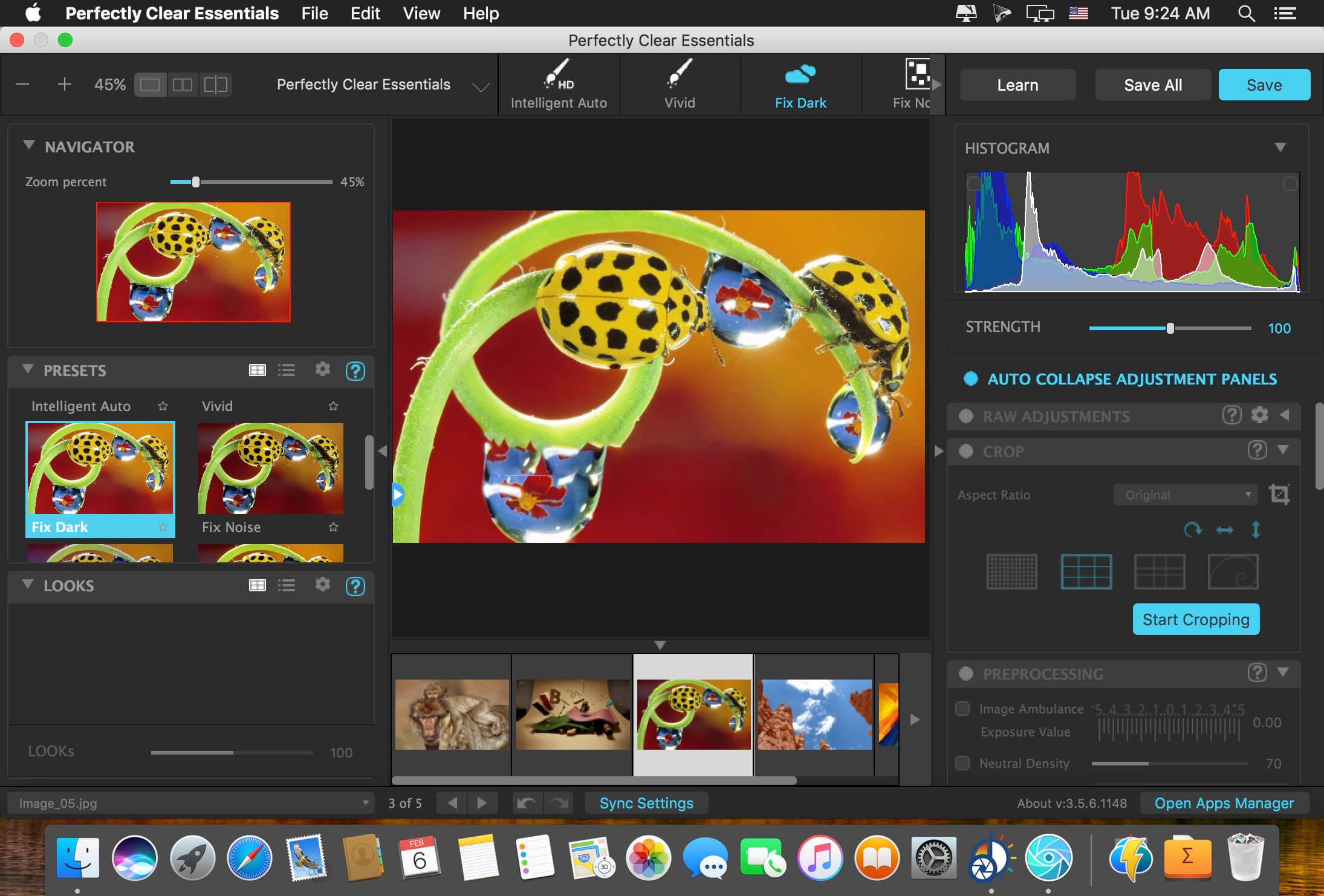Click the Strength slider handle
Screen dimensions: 1324x896
tap(1170, 328)
